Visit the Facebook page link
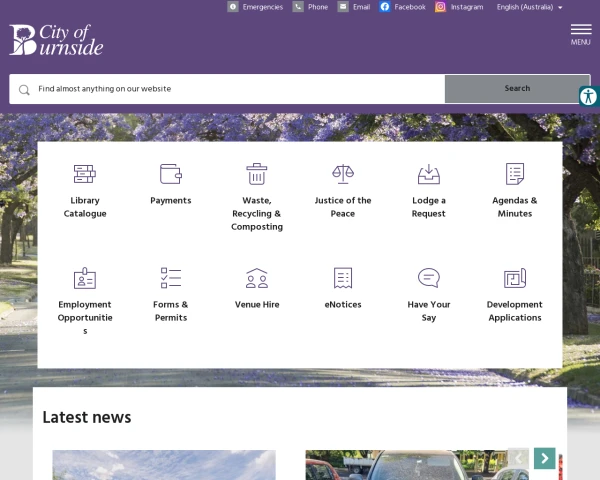 click(403, 7)
